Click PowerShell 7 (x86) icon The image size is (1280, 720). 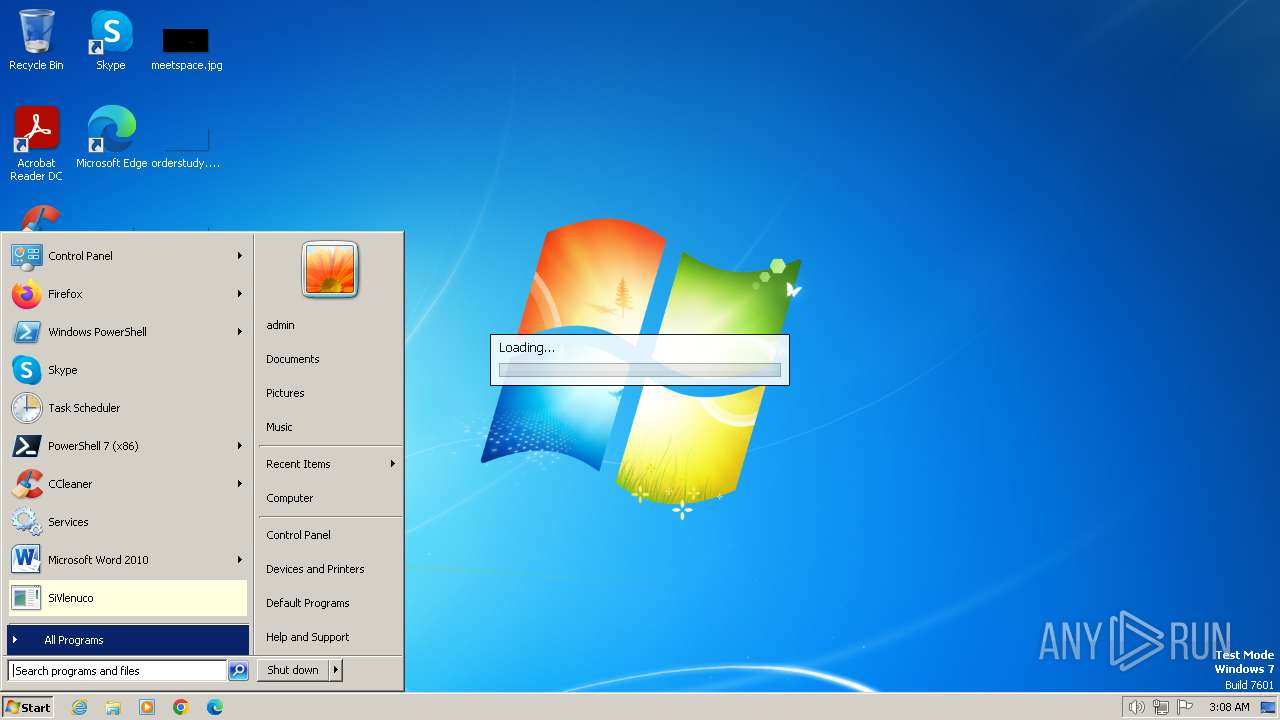(26, 446)
